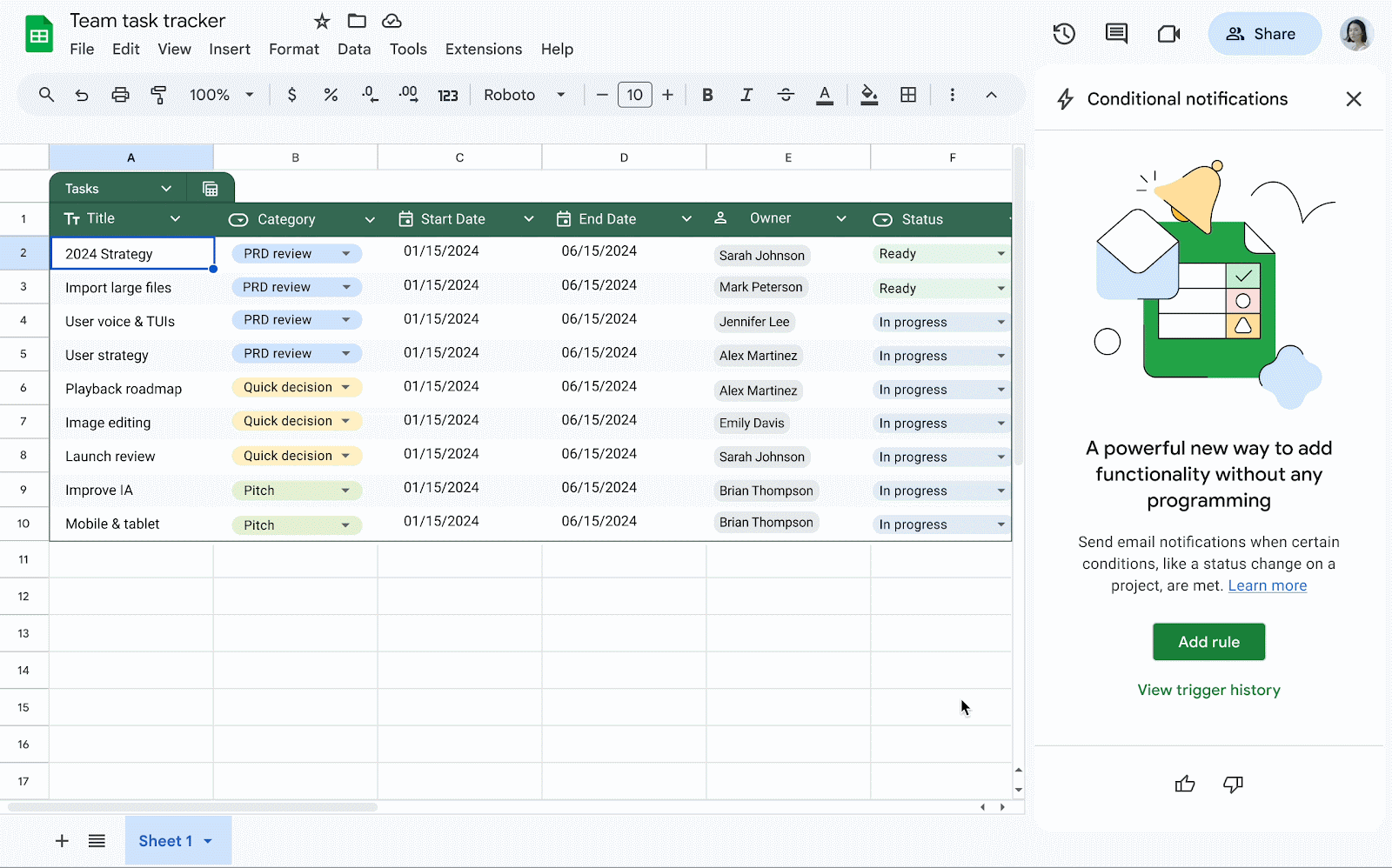Click the print icon in toolbar
The width and height of the screenshot is (1392, 868).
coord(120,95)
